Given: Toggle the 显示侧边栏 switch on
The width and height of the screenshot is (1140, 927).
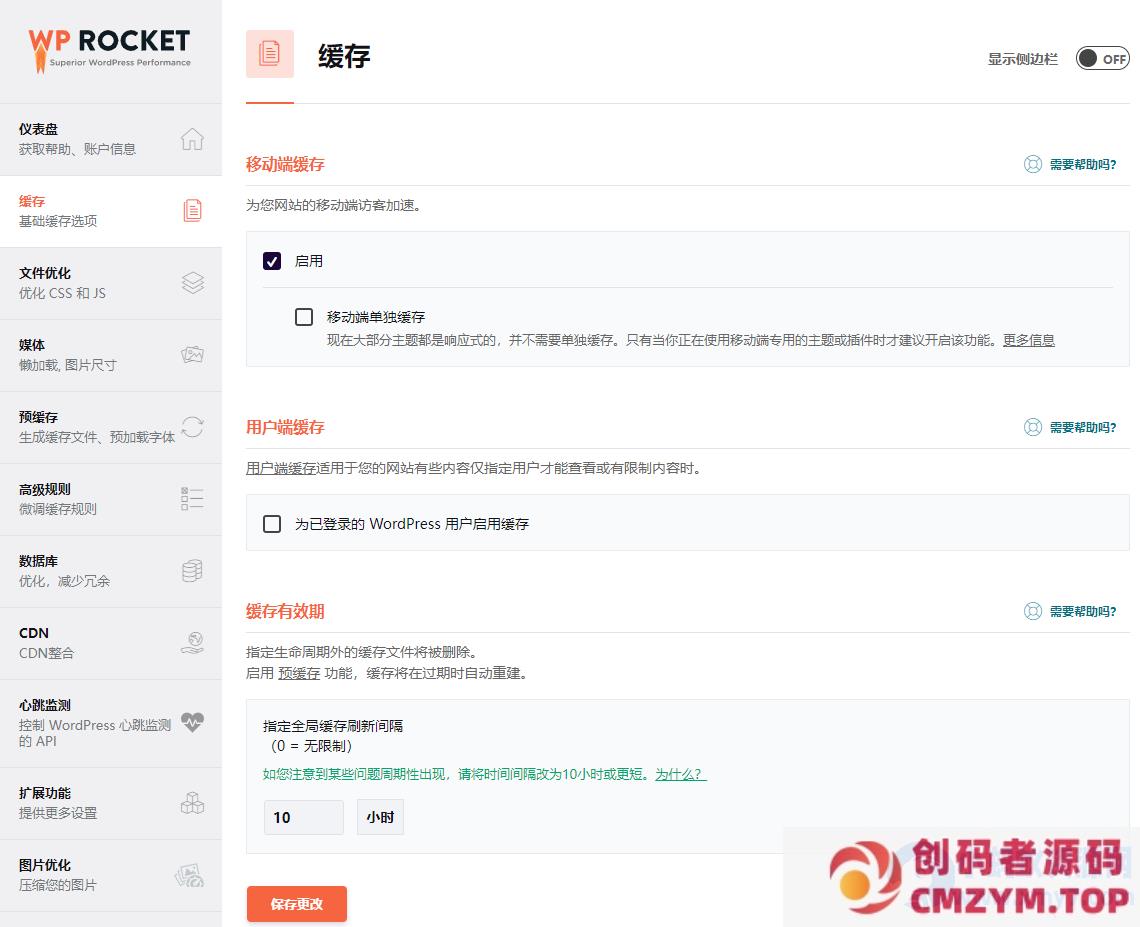Looking at the screenshot, I should (1102, 59).
